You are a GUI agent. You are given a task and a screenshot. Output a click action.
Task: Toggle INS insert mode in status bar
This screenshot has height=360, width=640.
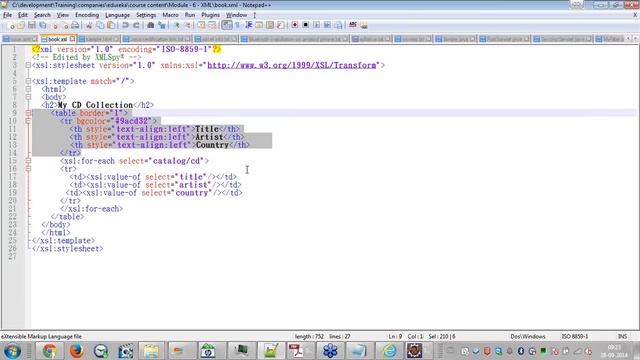point(622,336)
